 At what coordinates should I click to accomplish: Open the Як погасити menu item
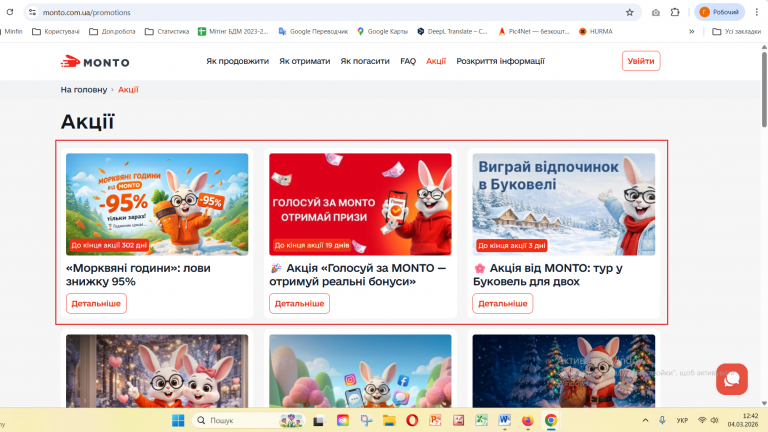[365, 61]
